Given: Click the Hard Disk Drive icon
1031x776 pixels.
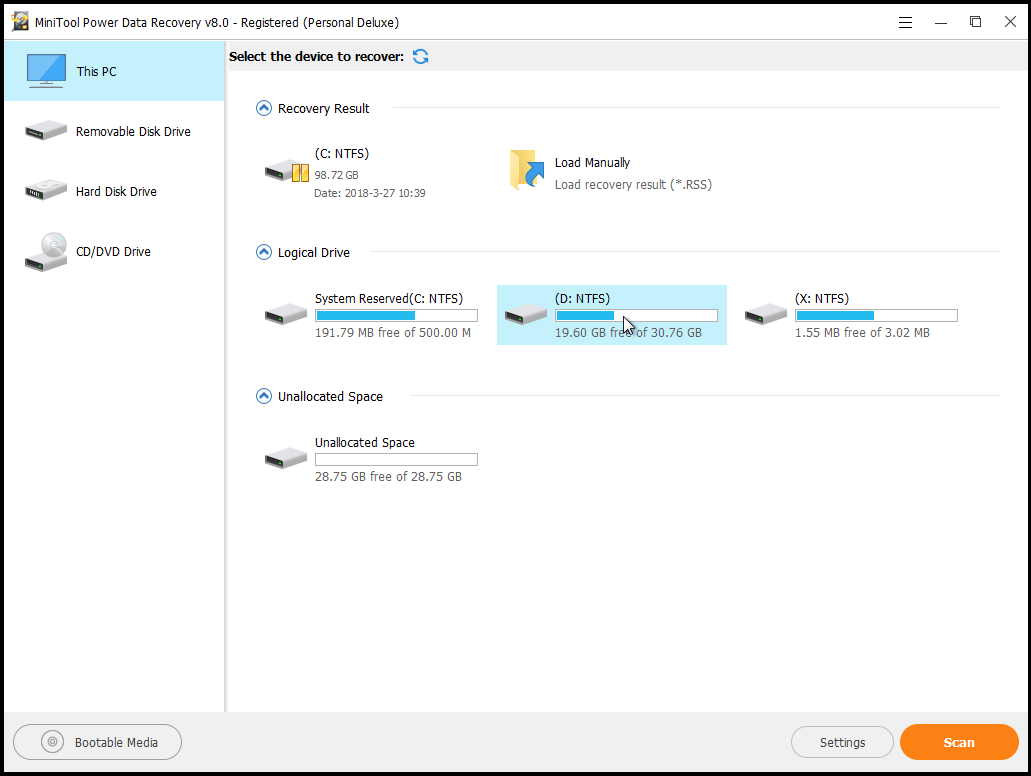Looking at the screenshot, I should coord(46,191).
